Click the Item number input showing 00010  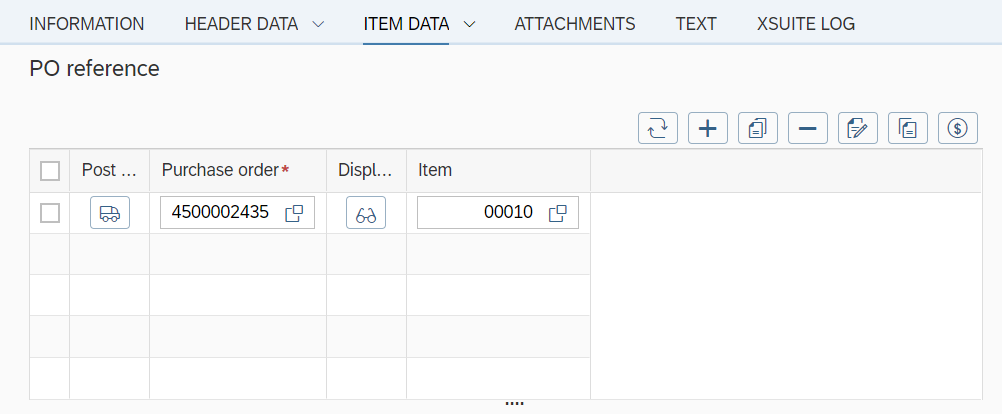(x=480, y=213)
